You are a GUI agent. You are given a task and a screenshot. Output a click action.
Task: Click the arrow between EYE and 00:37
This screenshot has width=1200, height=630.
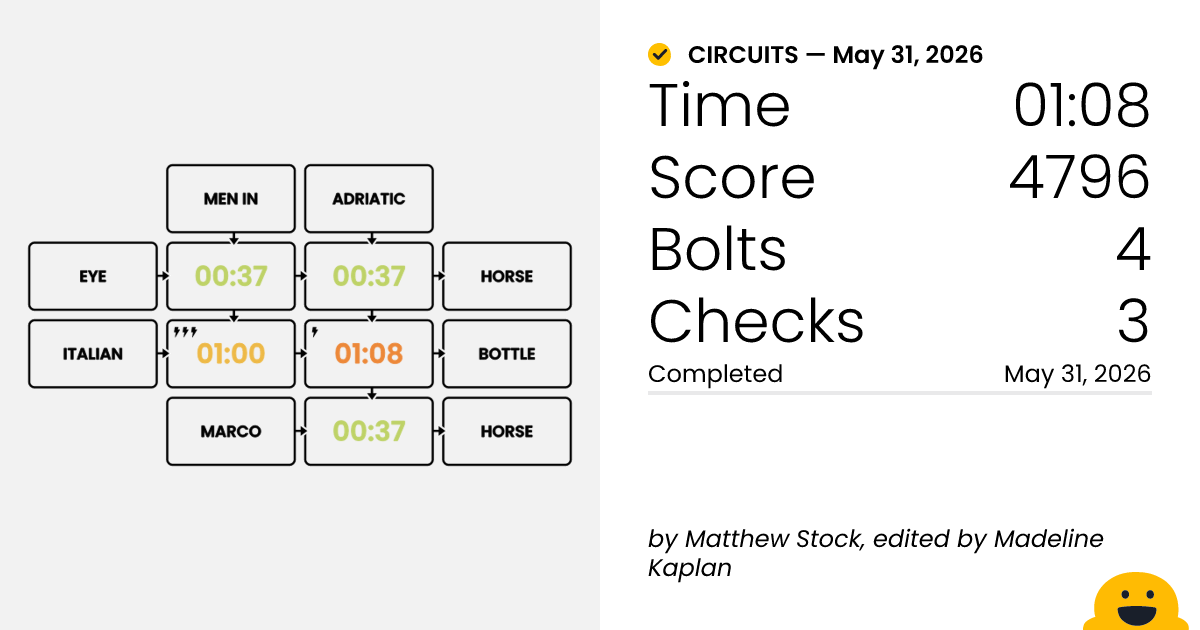(162, 276)
